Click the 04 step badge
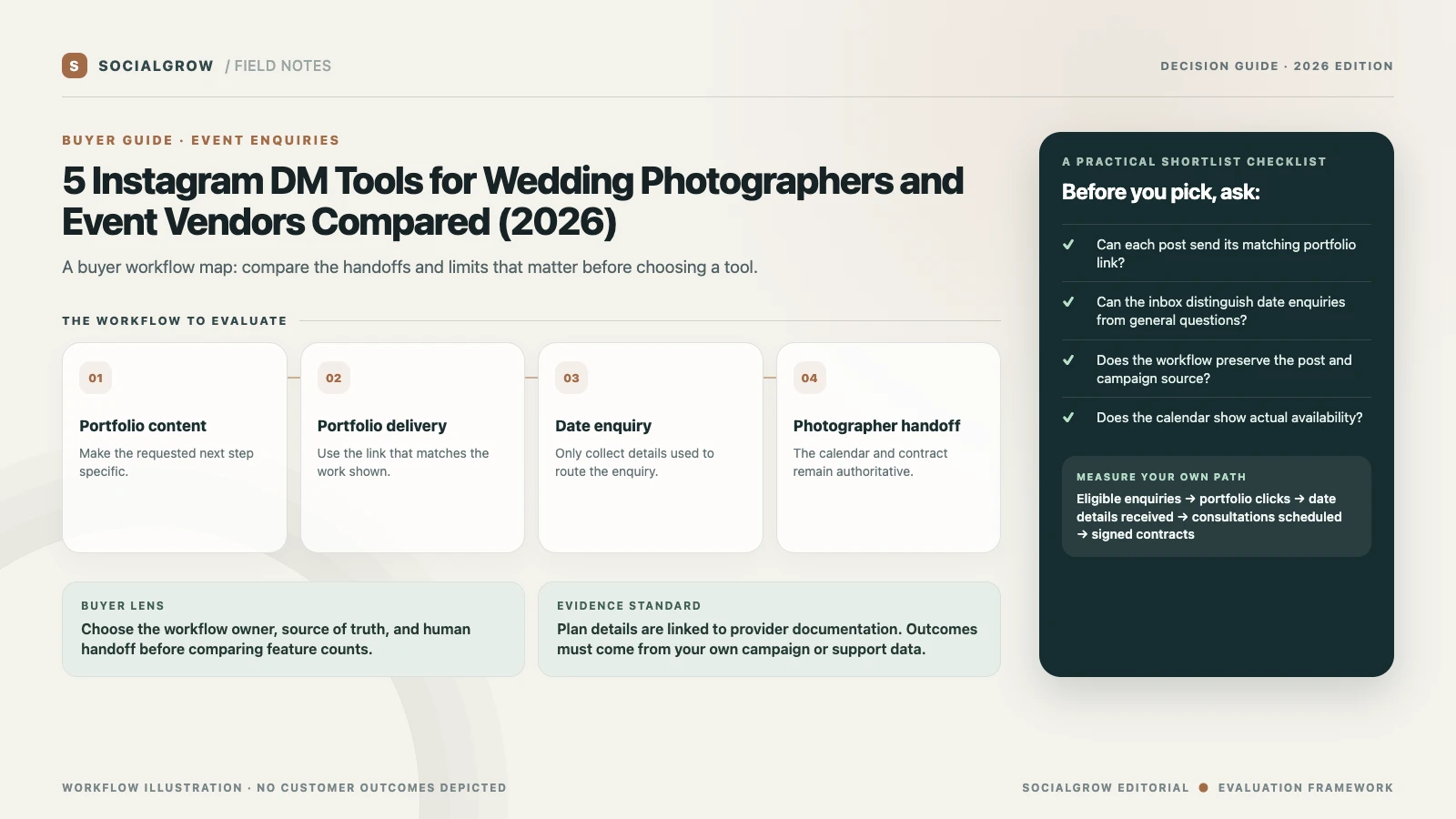 (810, 378)
